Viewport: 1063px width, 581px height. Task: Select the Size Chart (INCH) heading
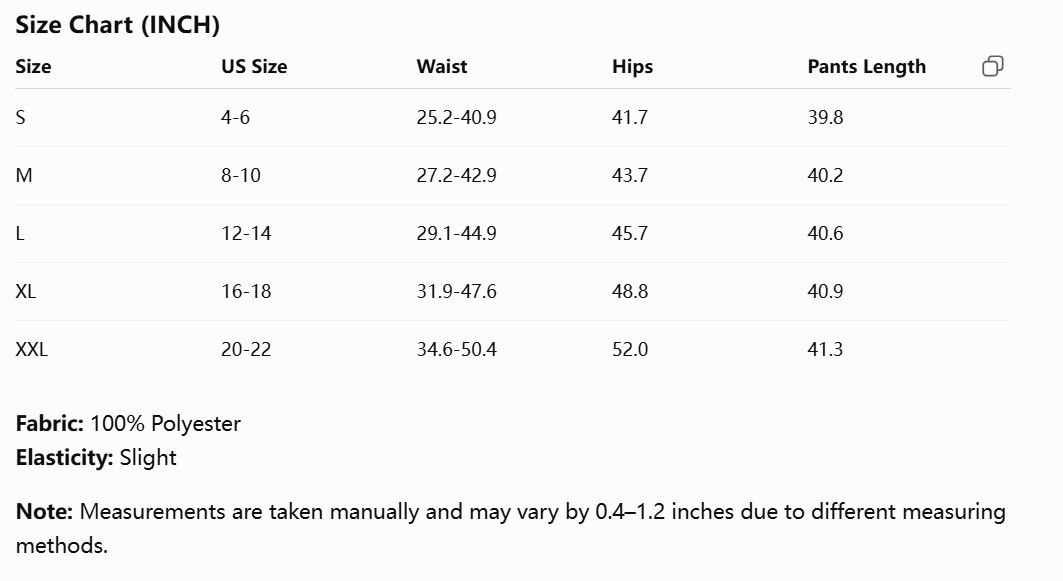pos(118,25)
